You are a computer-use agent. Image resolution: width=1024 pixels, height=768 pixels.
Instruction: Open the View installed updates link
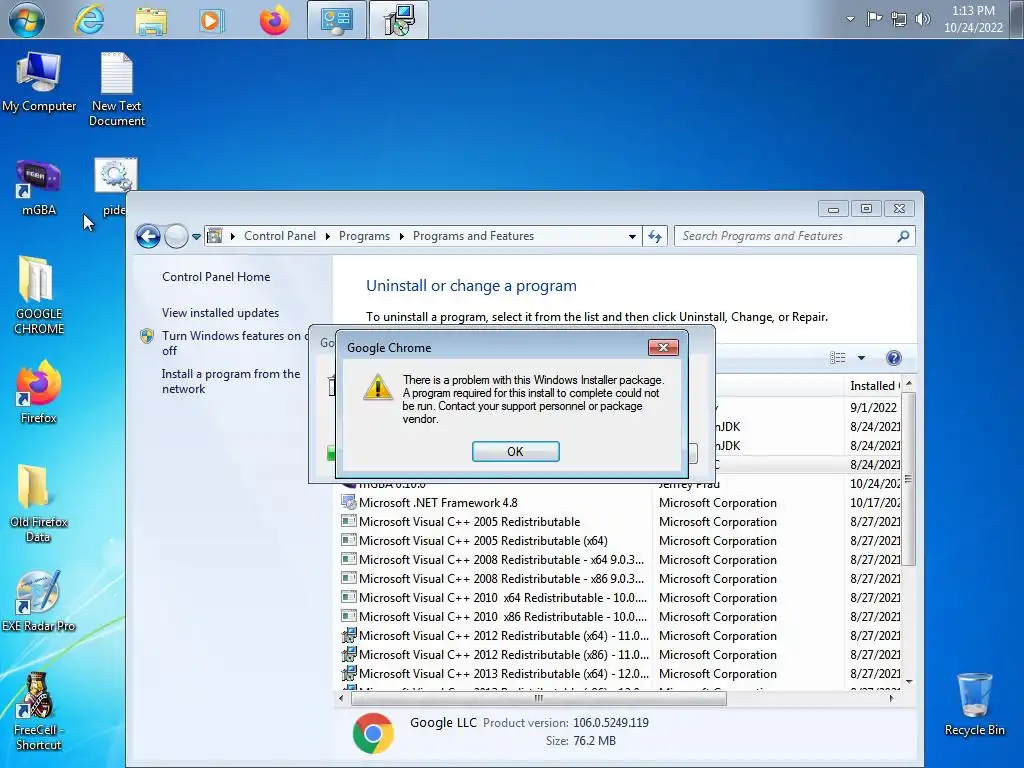[220, 313]
